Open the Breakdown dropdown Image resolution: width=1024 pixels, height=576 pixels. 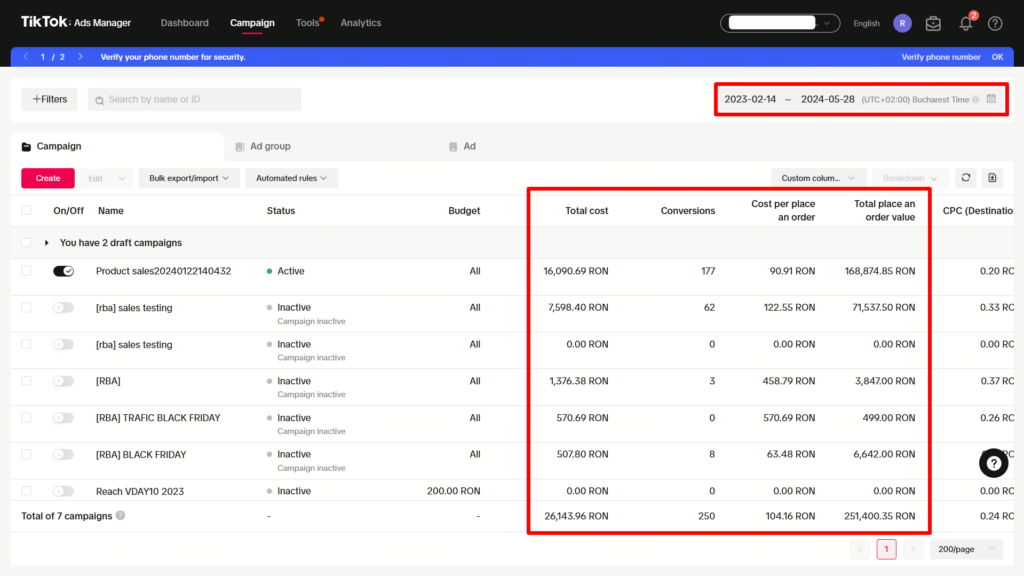[910, 178]
